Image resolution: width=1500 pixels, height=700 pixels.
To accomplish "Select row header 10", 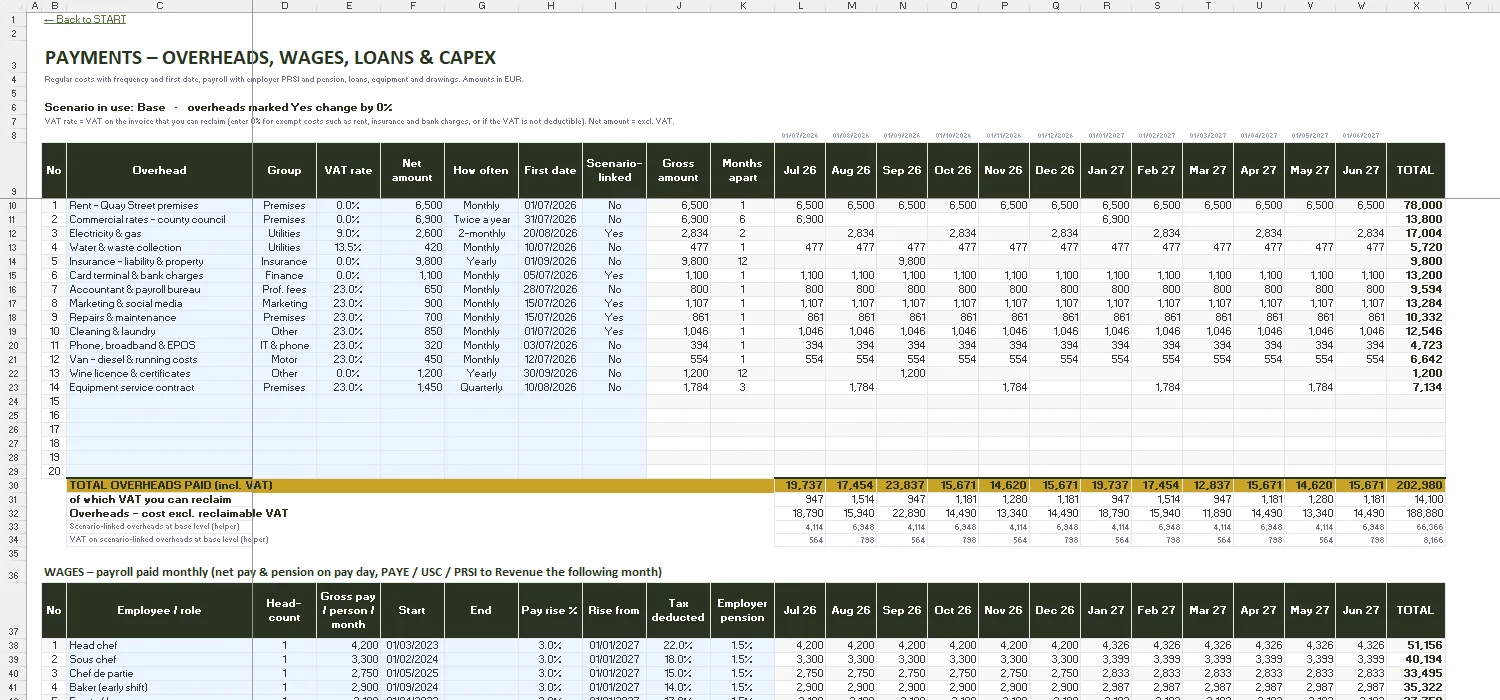I will pyautogui.click(x=14, y=205).
